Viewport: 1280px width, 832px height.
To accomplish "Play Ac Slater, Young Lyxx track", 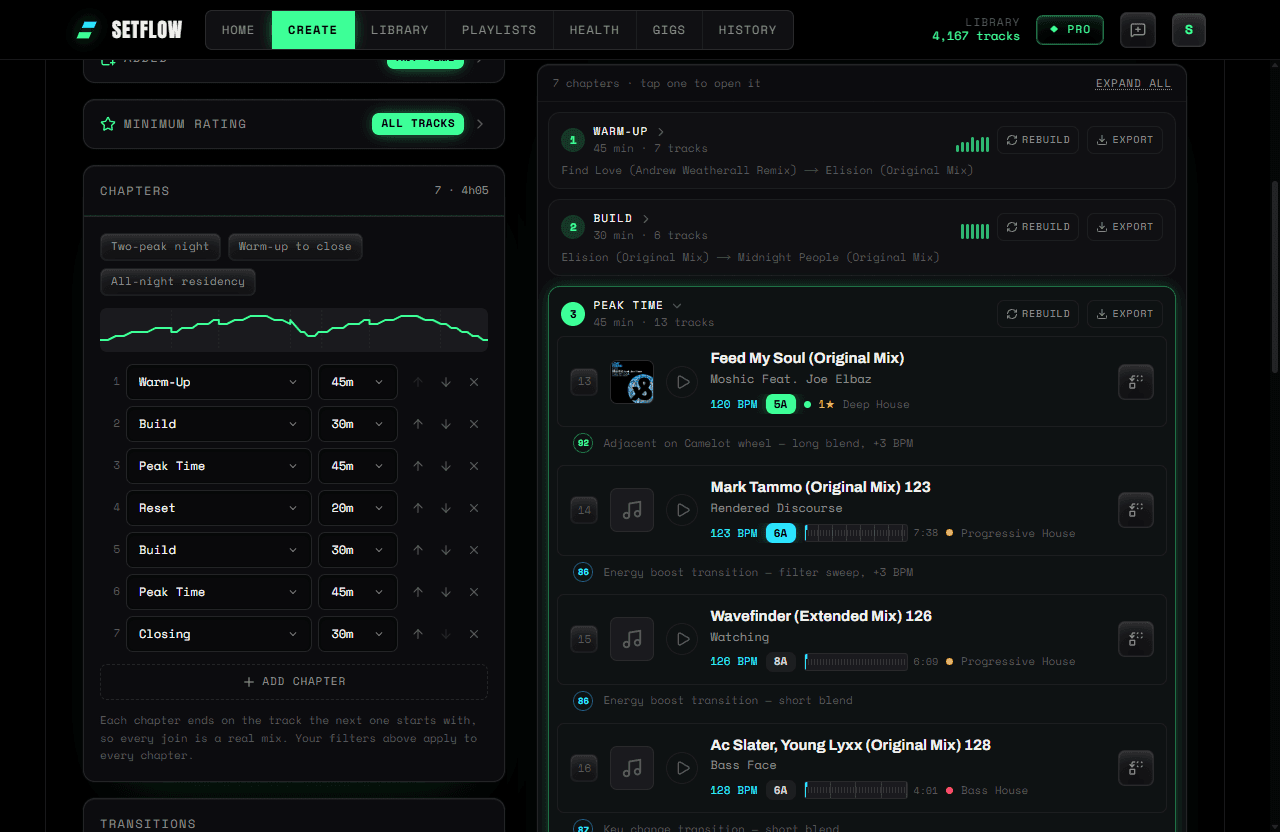I will (682, 768).
